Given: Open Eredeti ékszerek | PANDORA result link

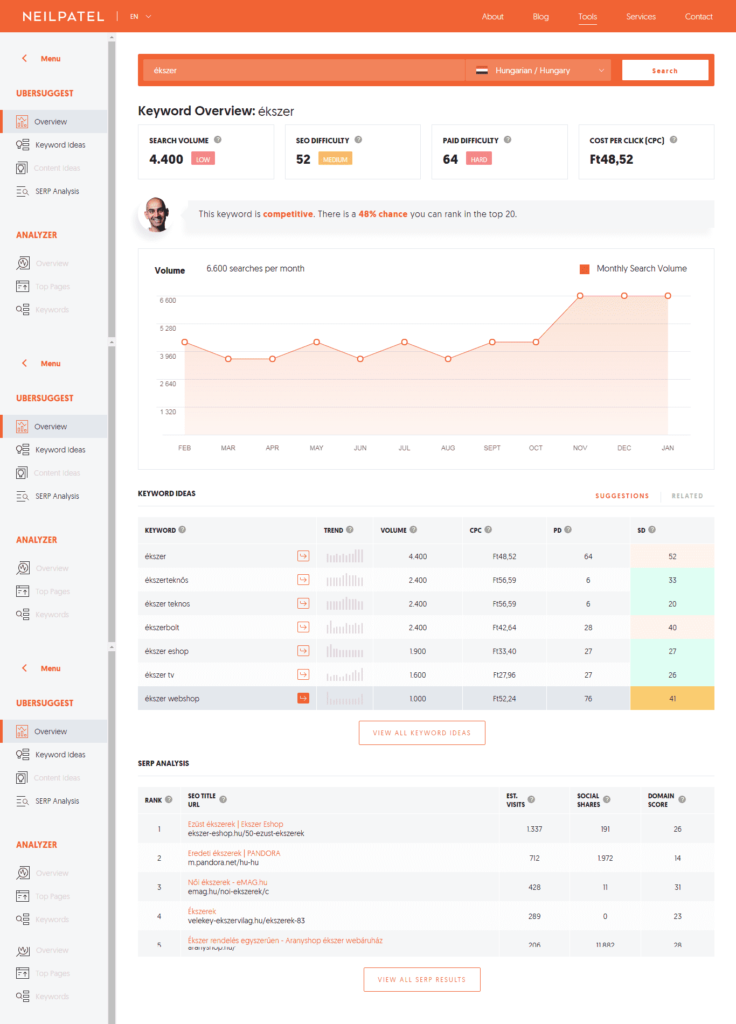Looking at the screenshot, I should [234, 853].
